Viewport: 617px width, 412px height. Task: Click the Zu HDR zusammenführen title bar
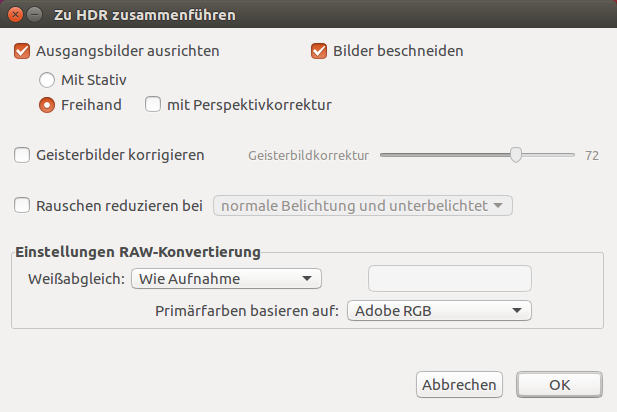pos(300,15)
